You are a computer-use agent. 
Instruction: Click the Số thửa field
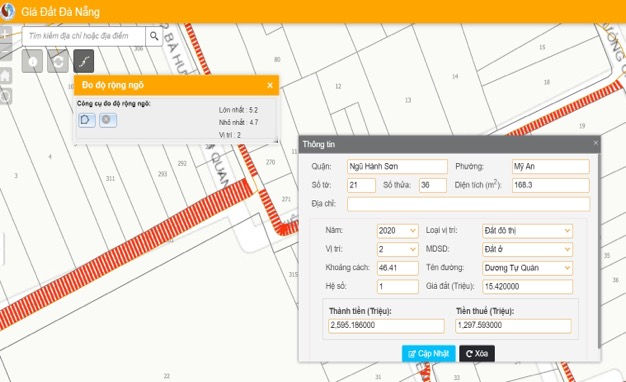pyautogui.click(x=433, y=185)
